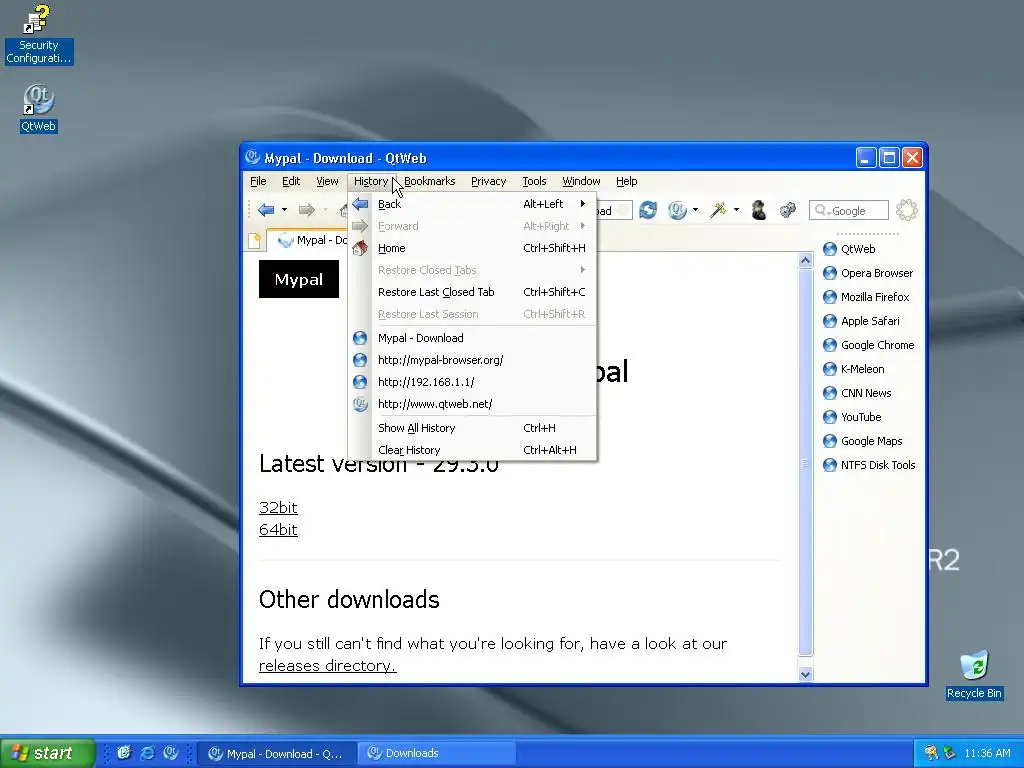Open the NTFS Disk Tools sidebar bookmark
Image resolution: width=1024 pixels, height=768 pixels.
click(x=869, y=465)
